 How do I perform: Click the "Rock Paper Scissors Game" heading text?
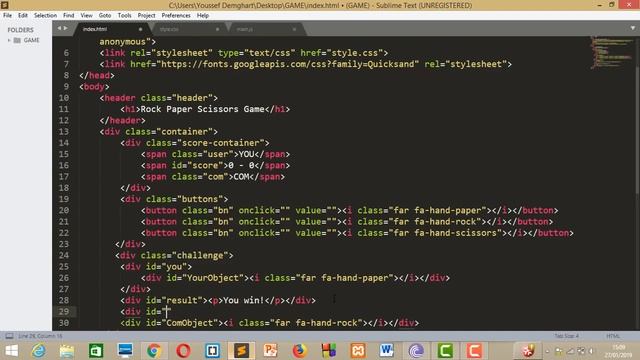[202, 109]
